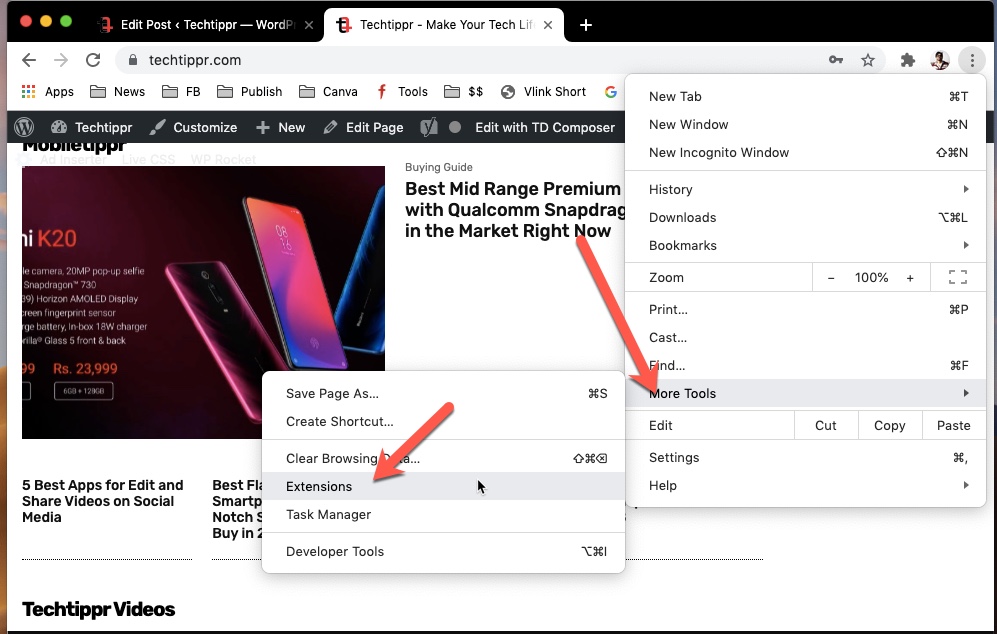Select New Tab from Chrome menu
The height and width of the screenshot is (634, 997).
point(805,97)
